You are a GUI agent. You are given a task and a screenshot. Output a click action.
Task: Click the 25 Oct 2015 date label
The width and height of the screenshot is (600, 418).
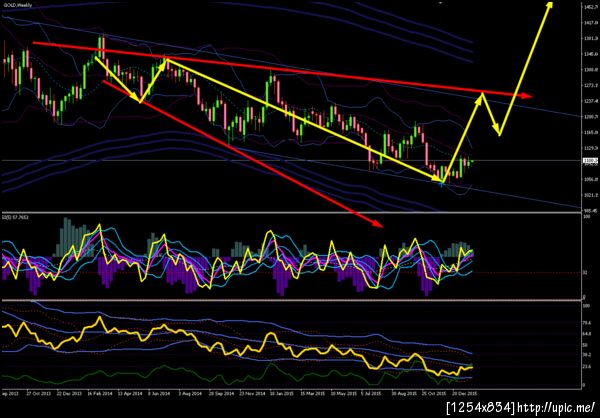(434, 393)
